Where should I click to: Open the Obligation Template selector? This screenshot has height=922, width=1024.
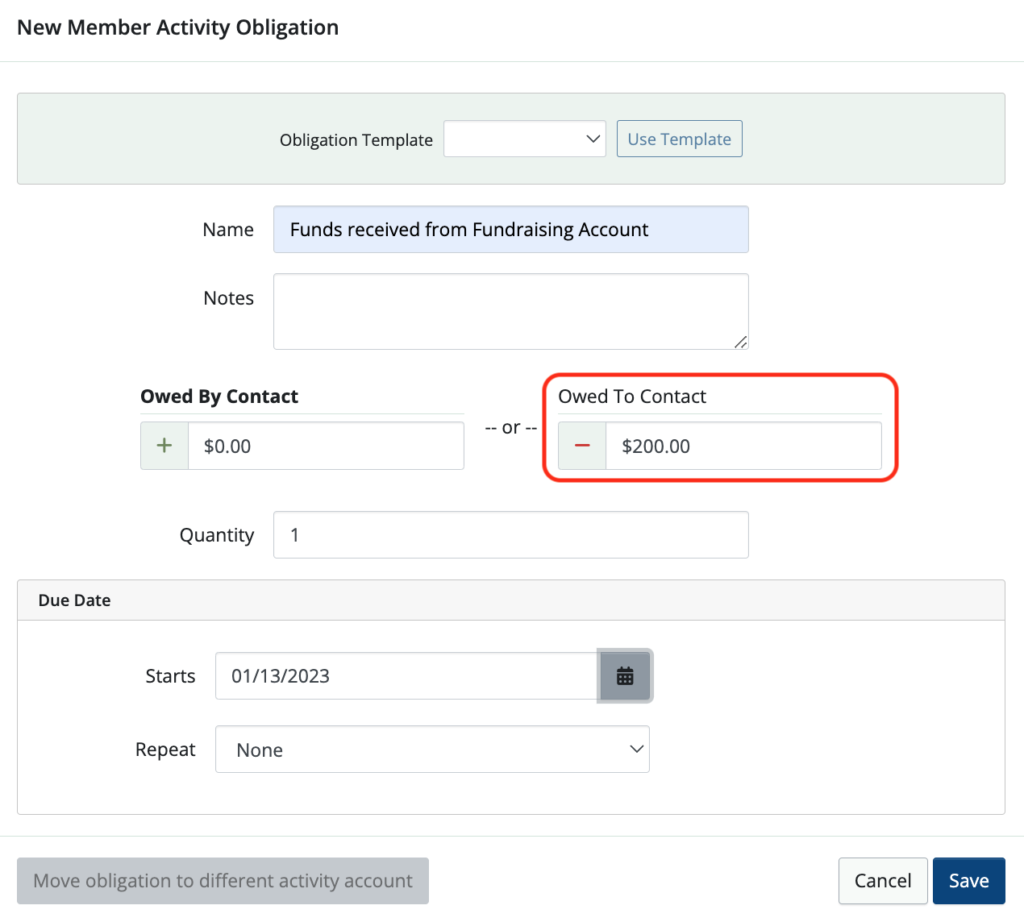[x=525, y=139]
